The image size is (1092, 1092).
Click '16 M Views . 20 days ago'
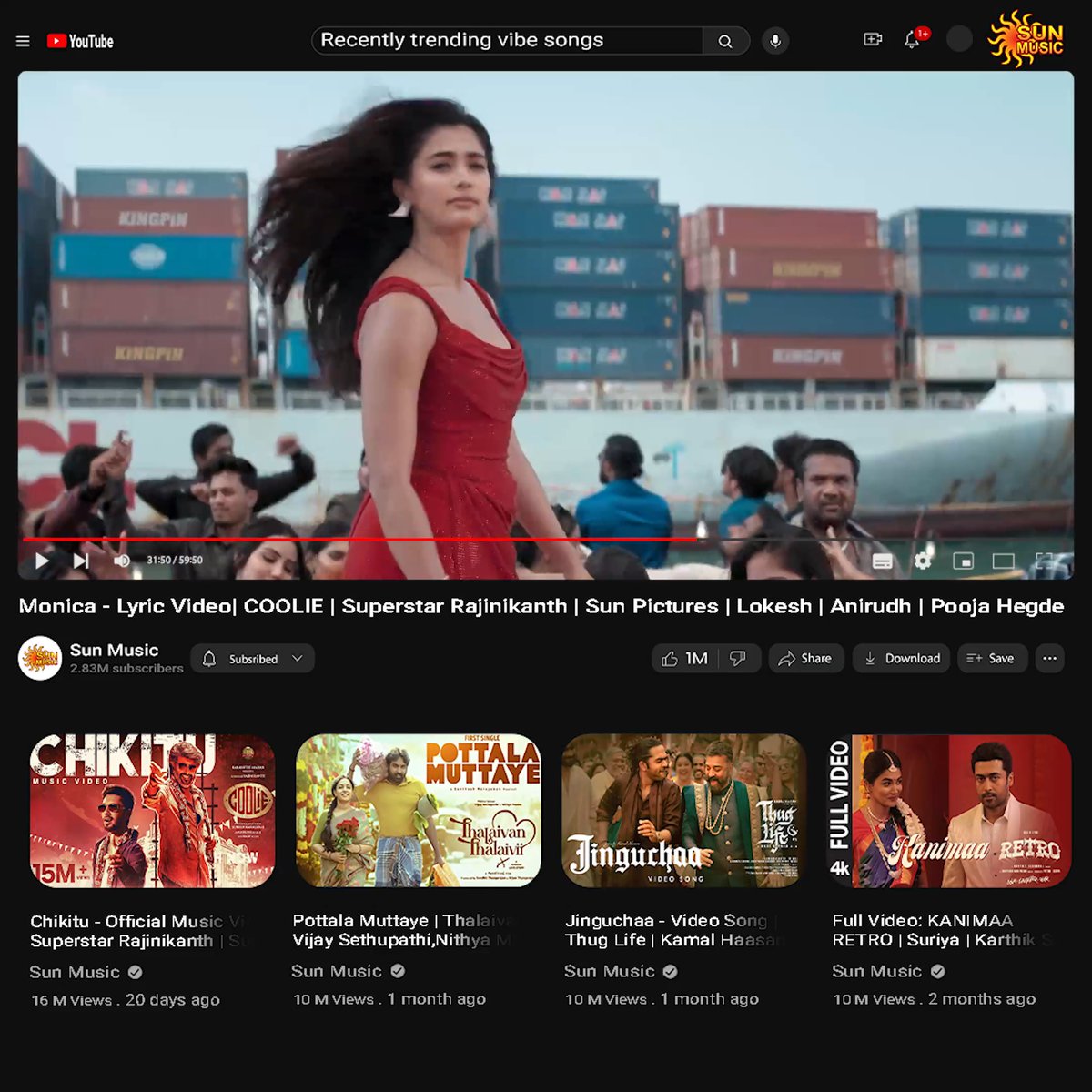point(126,1000)
